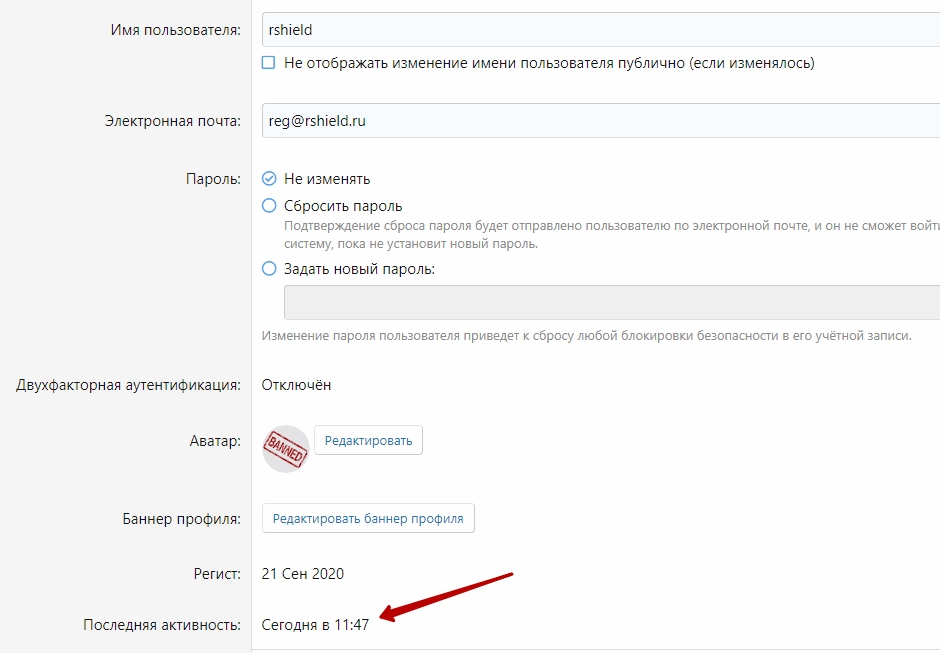940x653 pixels.
Task: Click the 'Двухфакторная аутентификация:' label
Action: [x=128, y=385]
